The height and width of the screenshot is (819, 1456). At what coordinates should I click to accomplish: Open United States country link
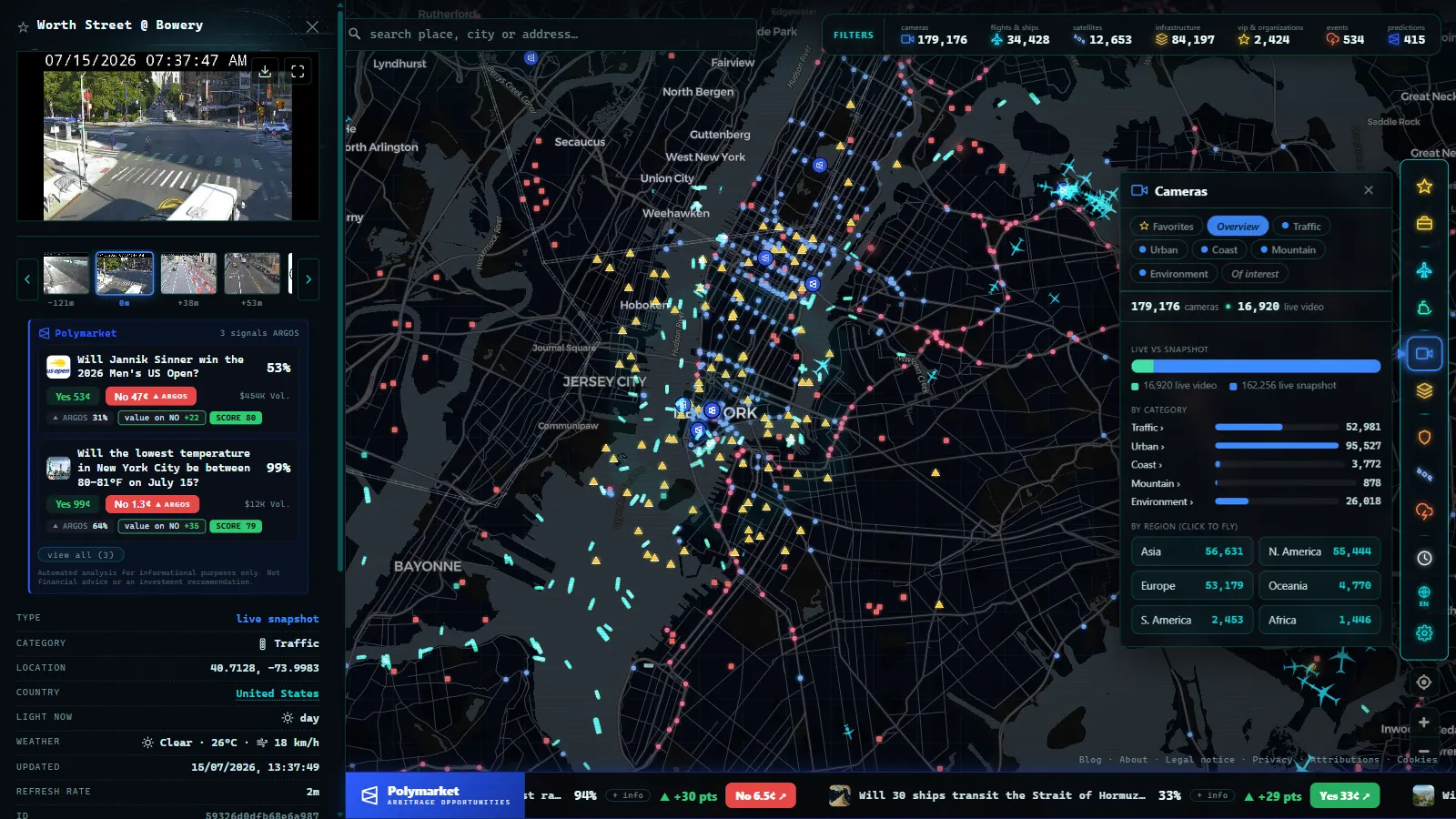(278, 693)
